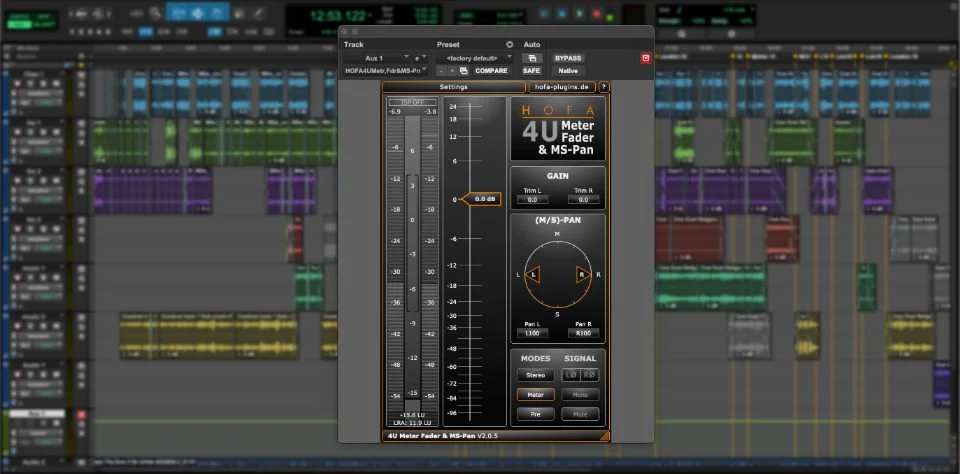The width and height of the screenshot is (960, 474).
Task: Enable the Mono signal button
Action: [x=580, y=395]
